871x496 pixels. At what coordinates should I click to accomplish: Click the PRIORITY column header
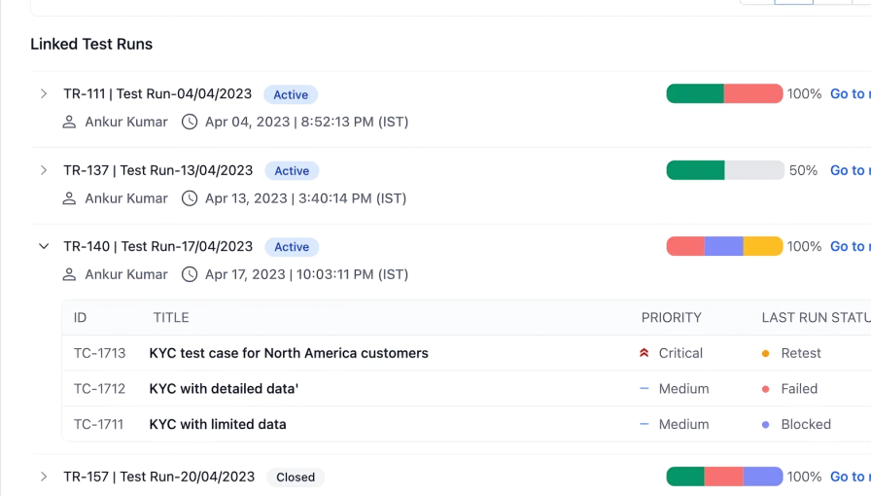click(x=671, y=318)
